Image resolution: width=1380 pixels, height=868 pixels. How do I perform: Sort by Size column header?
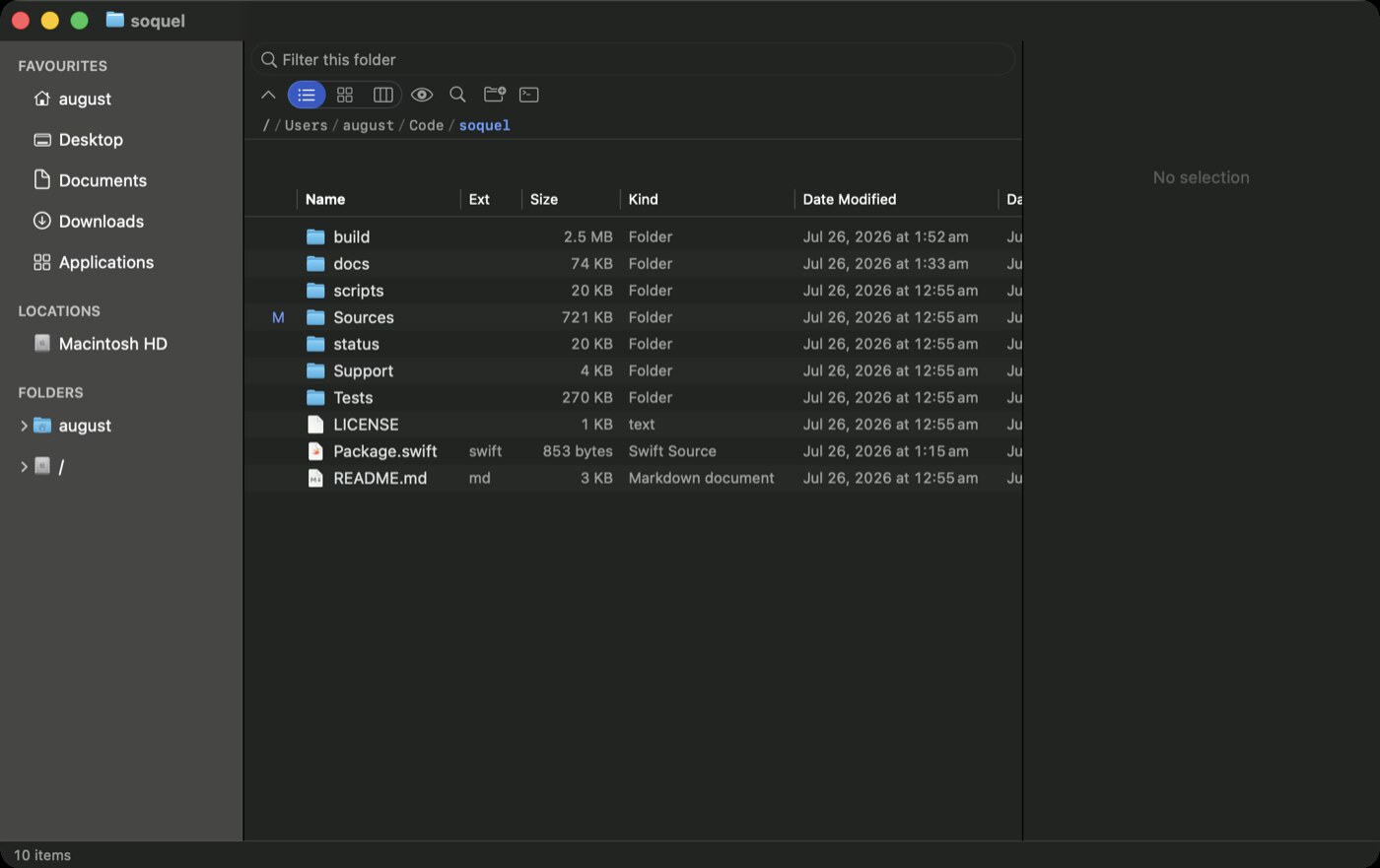pos(544,199)
